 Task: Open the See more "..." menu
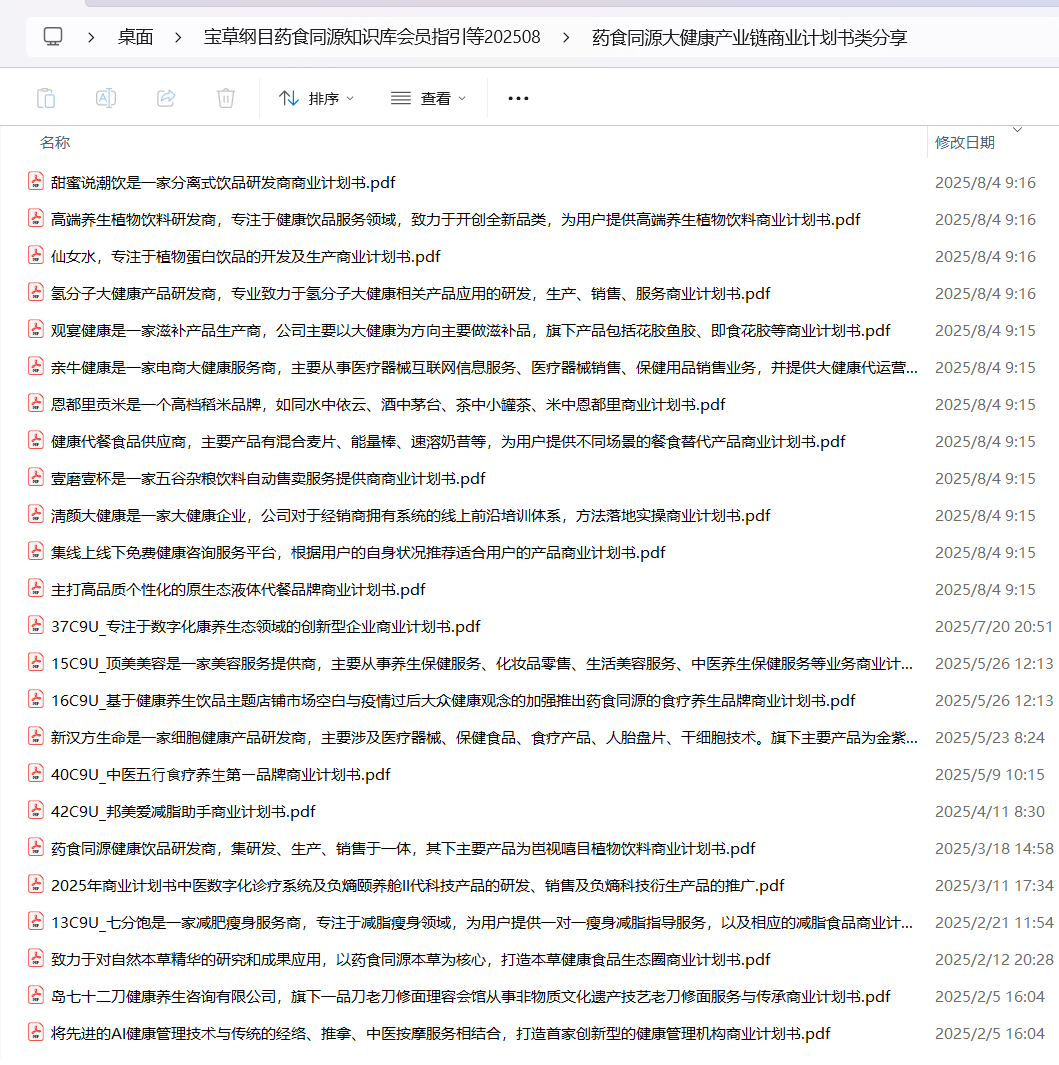517,97
